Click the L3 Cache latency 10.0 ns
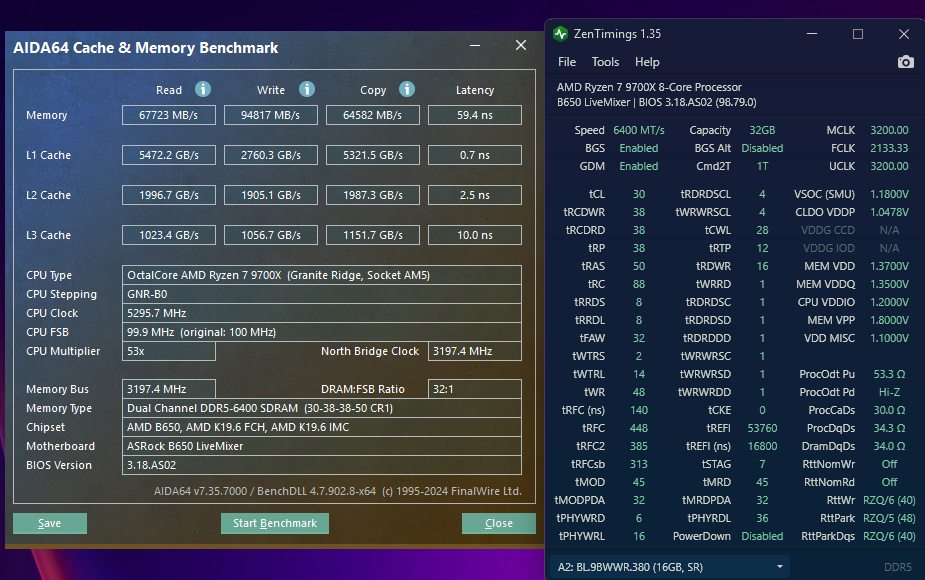The image size is (925, 580). point(475,235)
